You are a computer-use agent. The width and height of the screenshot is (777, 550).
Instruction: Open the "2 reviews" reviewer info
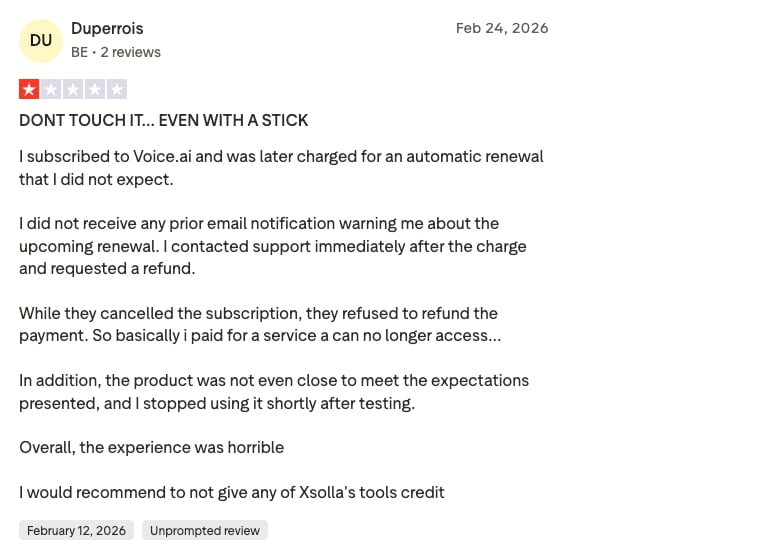click(130, 52)
